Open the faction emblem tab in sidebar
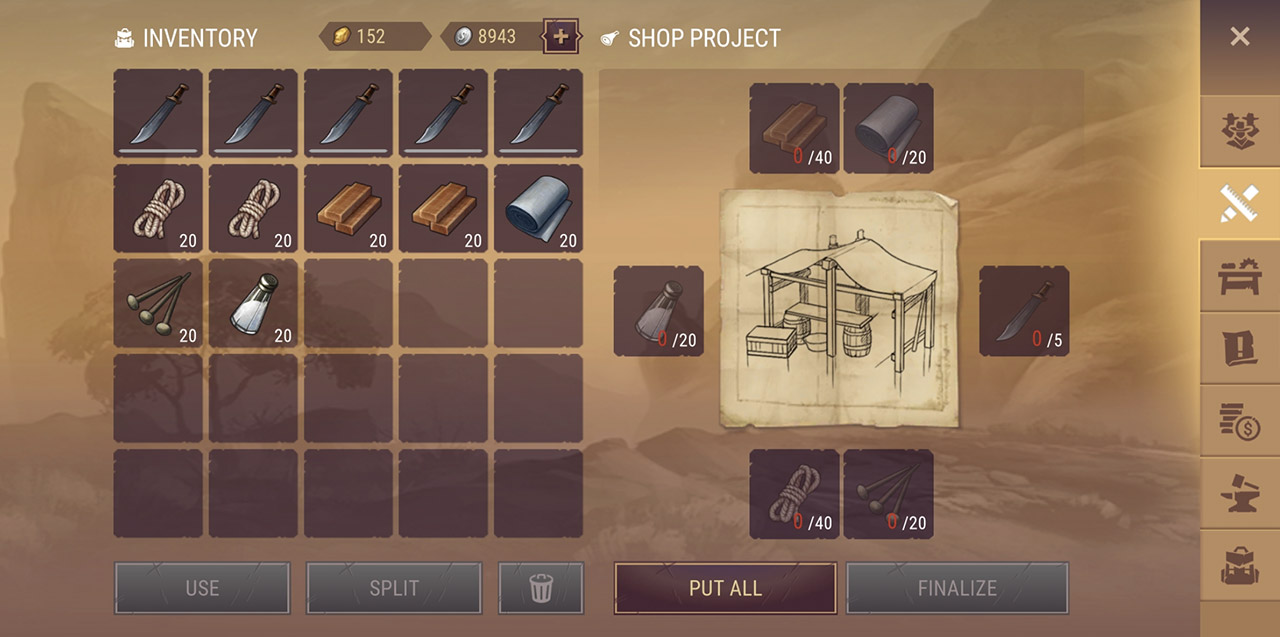This screenshot has height=637, width=1280. click(x=1240, y=131)
